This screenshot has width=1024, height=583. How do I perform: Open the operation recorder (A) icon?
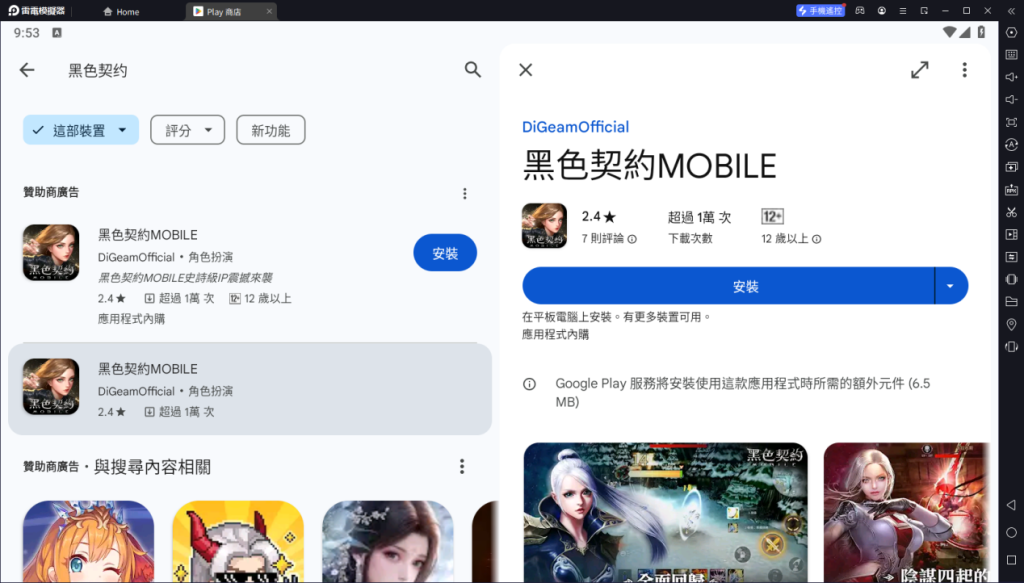1012,144
